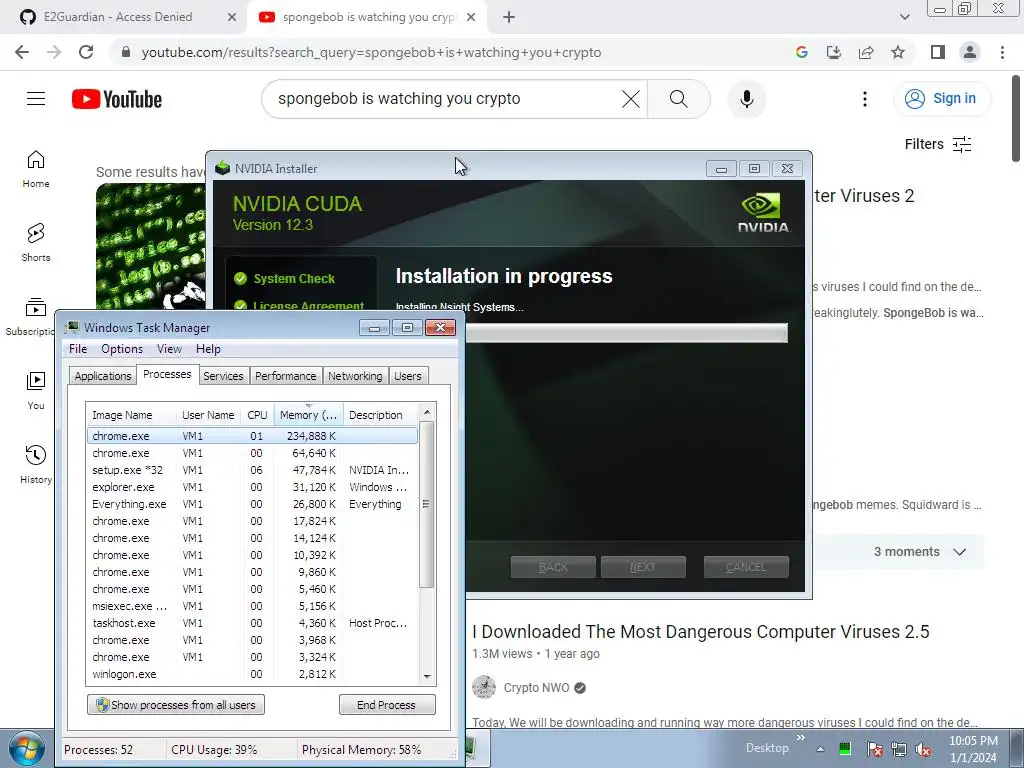Open Subscriptions in the YouTube sidebar
Screen dimensions: 1024x768
31,317
